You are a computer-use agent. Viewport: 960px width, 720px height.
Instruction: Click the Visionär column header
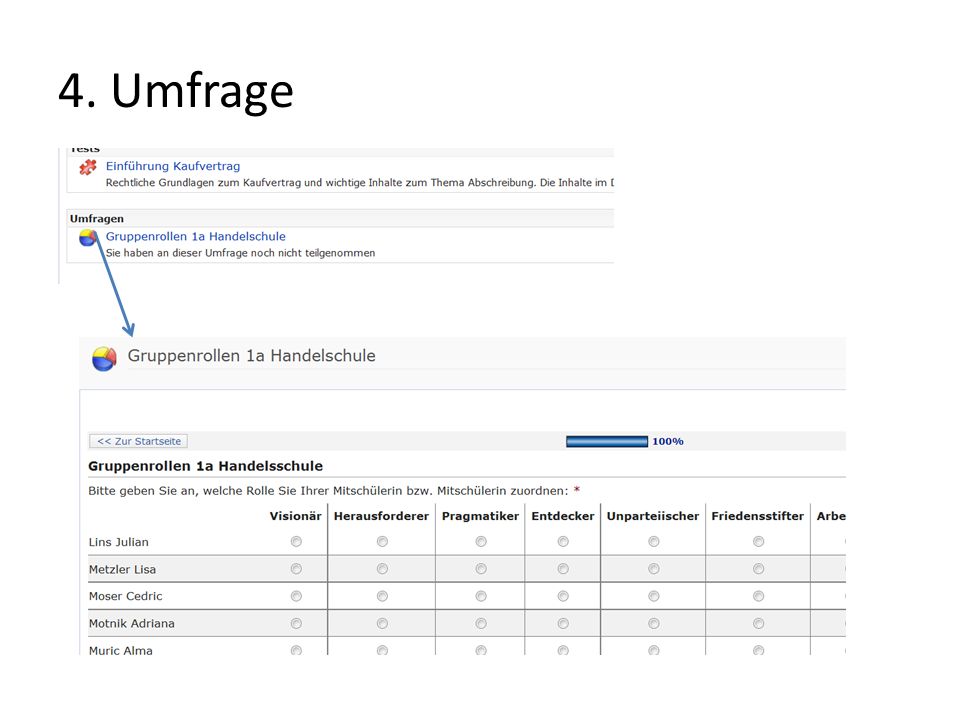tap(295, 516)
